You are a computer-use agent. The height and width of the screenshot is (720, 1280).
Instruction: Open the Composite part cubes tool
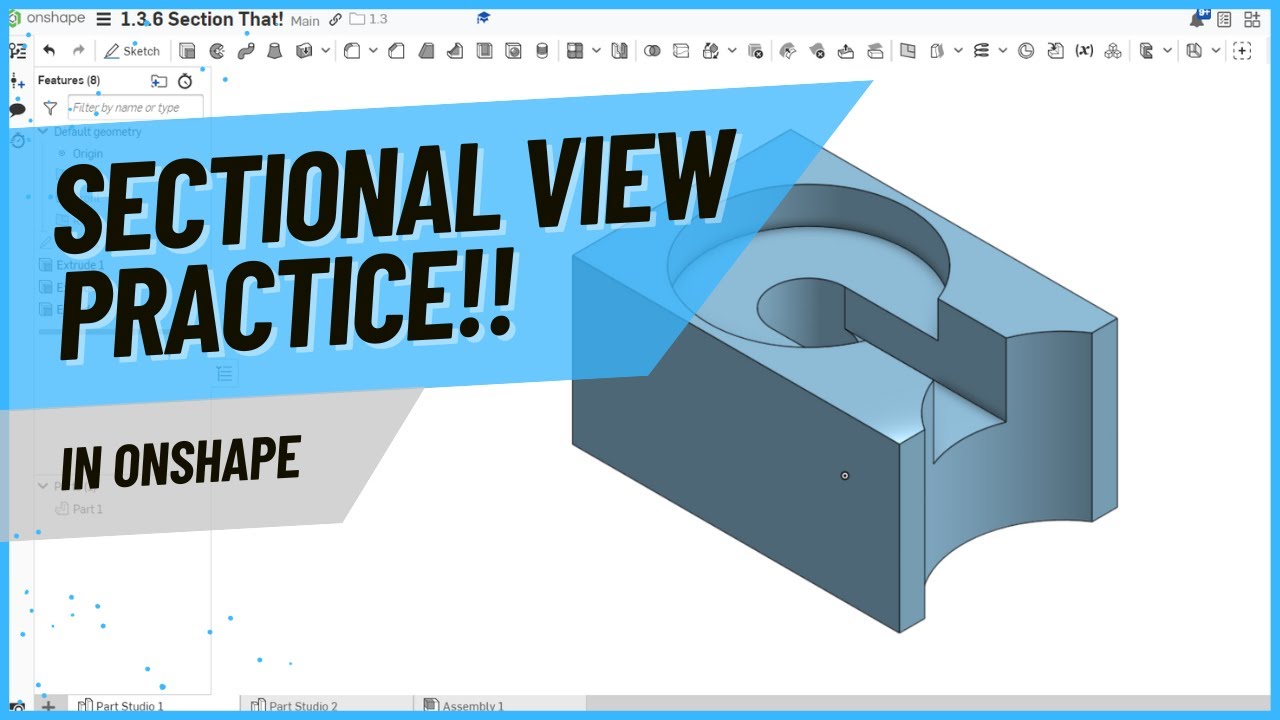tap(1113, 51)
